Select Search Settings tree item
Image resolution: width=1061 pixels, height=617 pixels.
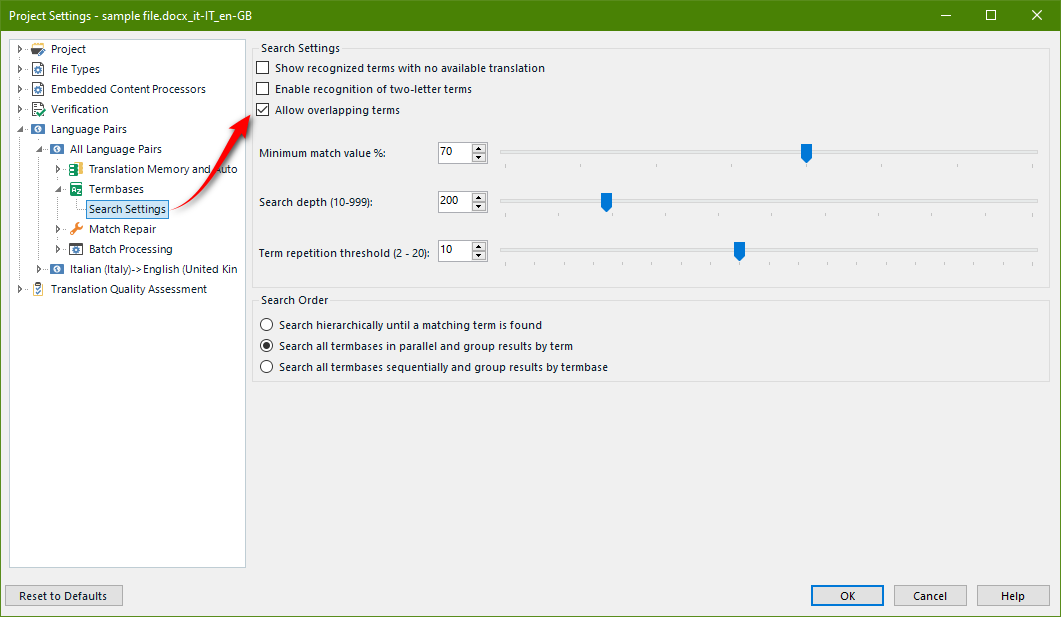click(x=127, y=209)
